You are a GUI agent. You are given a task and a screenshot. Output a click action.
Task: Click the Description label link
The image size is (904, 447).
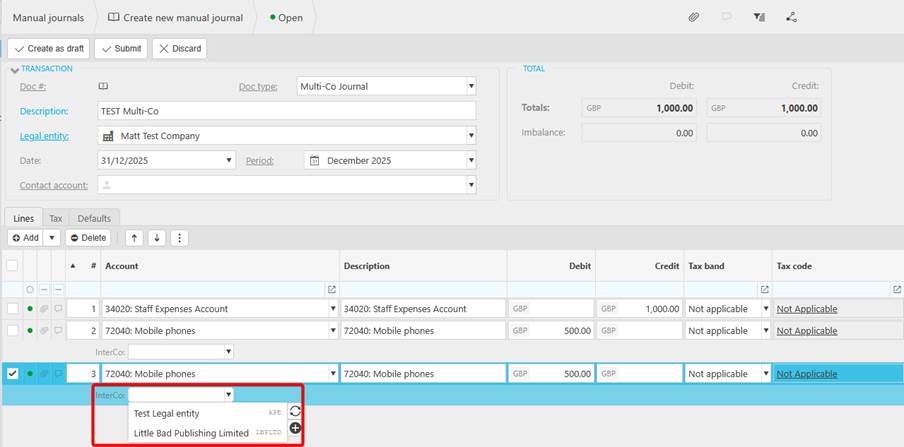[44, 111]
